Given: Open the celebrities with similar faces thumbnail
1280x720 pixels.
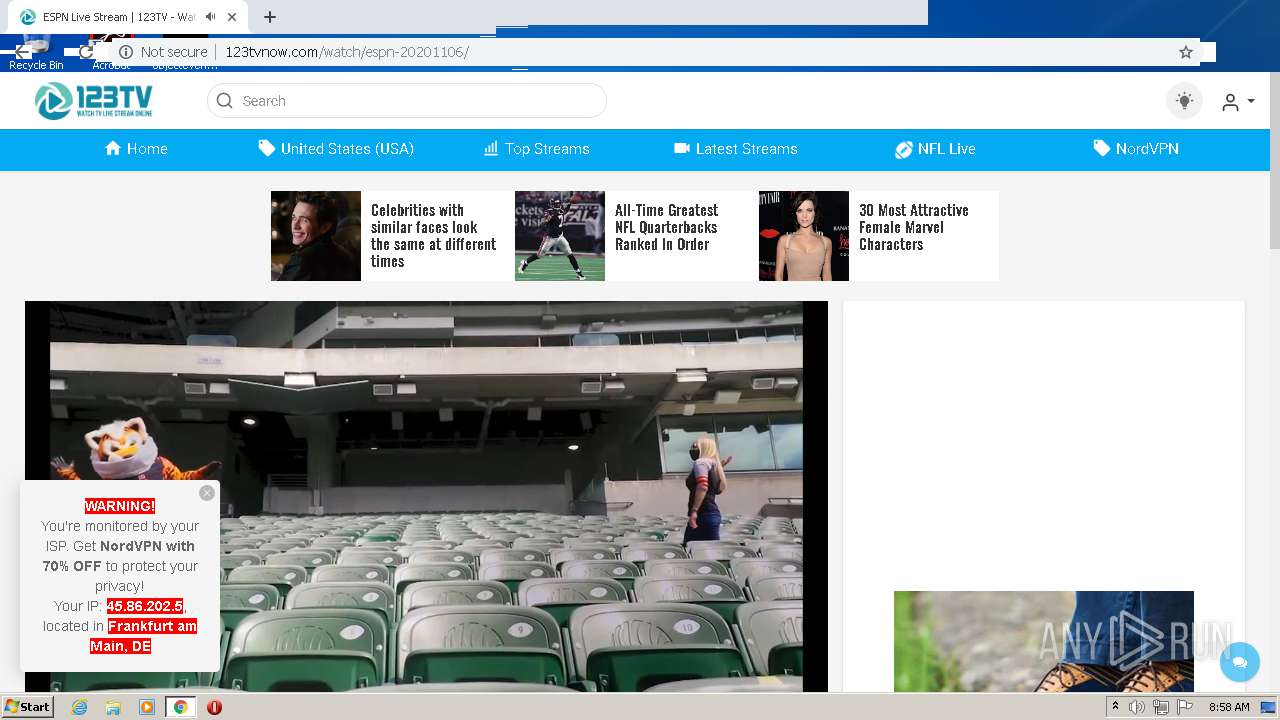Looking at the screenshot, I should 316,236.
